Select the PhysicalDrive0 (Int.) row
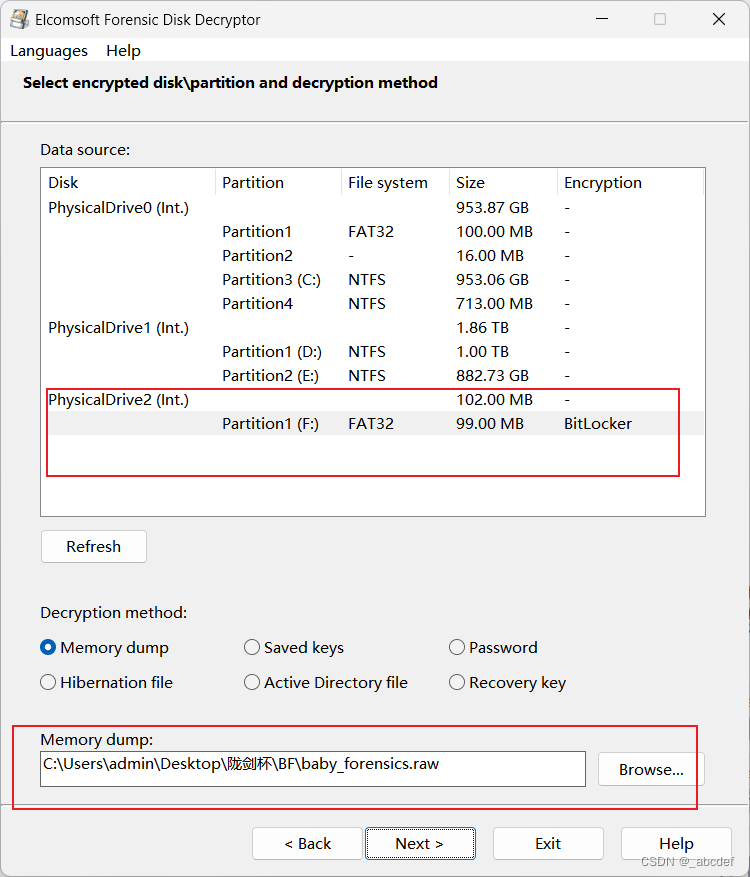Viewport: 750px width, 877px height. (x=372, y=208)
